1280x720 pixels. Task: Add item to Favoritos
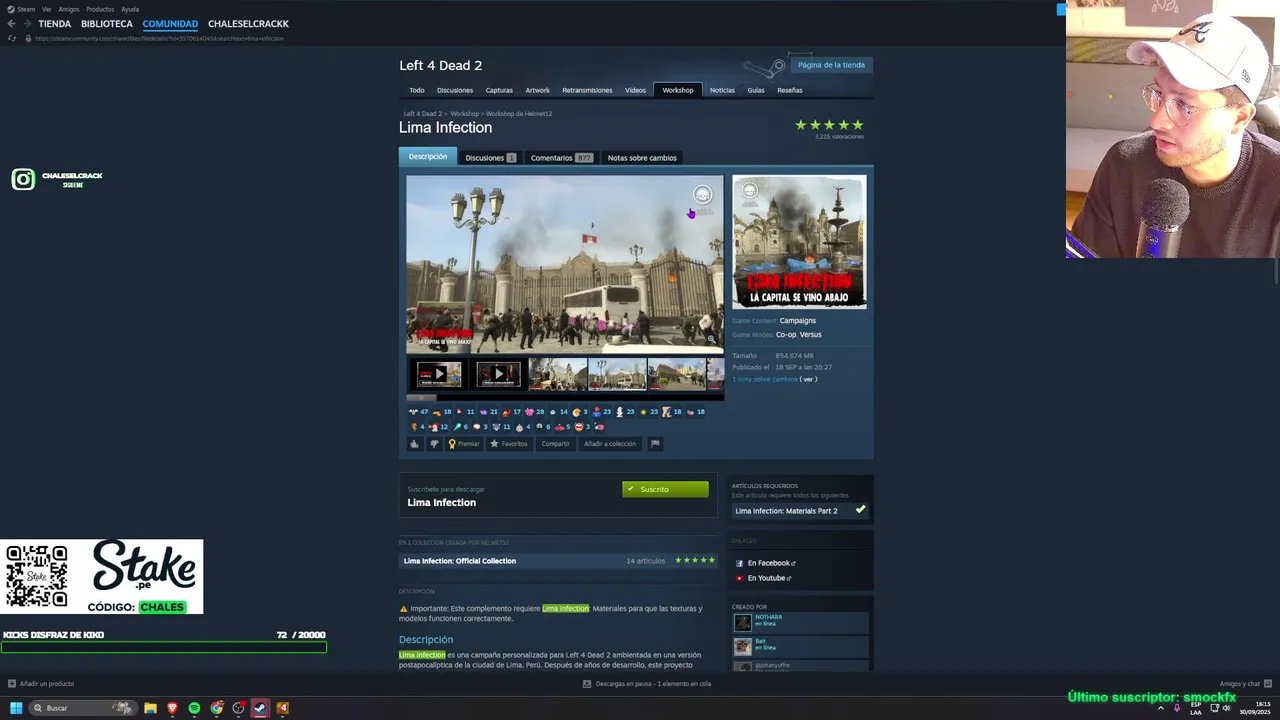[509, 444]
